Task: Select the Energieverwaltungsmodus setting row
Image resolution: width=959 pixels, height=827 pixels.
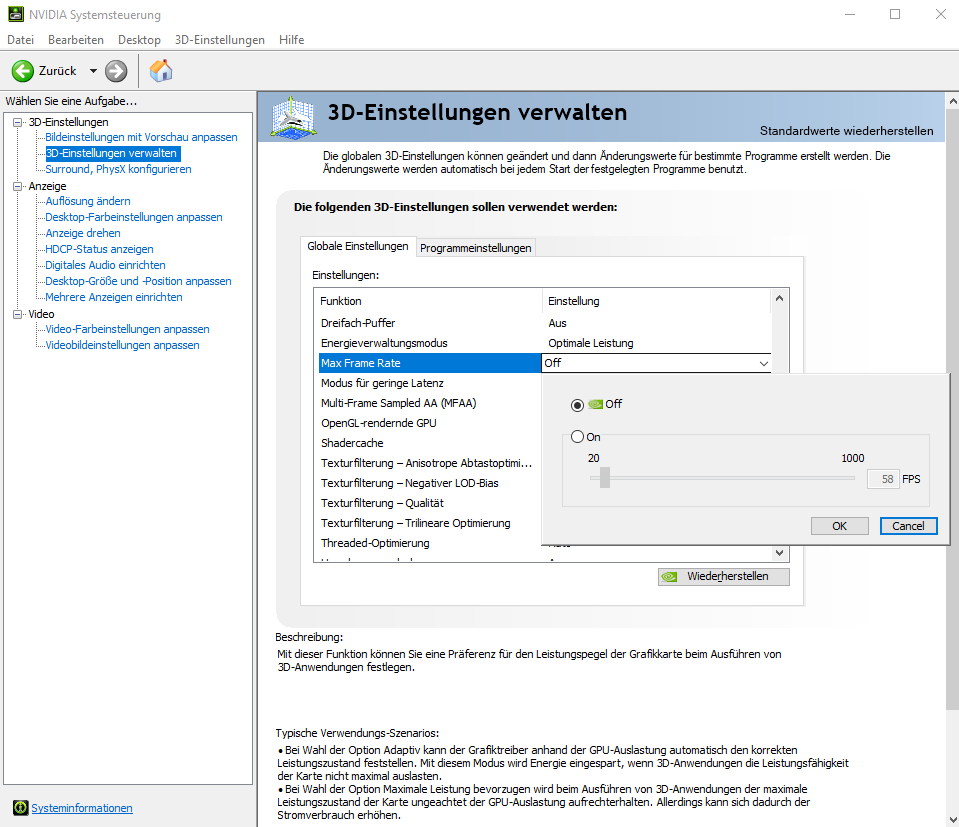Action: (544, 343)
